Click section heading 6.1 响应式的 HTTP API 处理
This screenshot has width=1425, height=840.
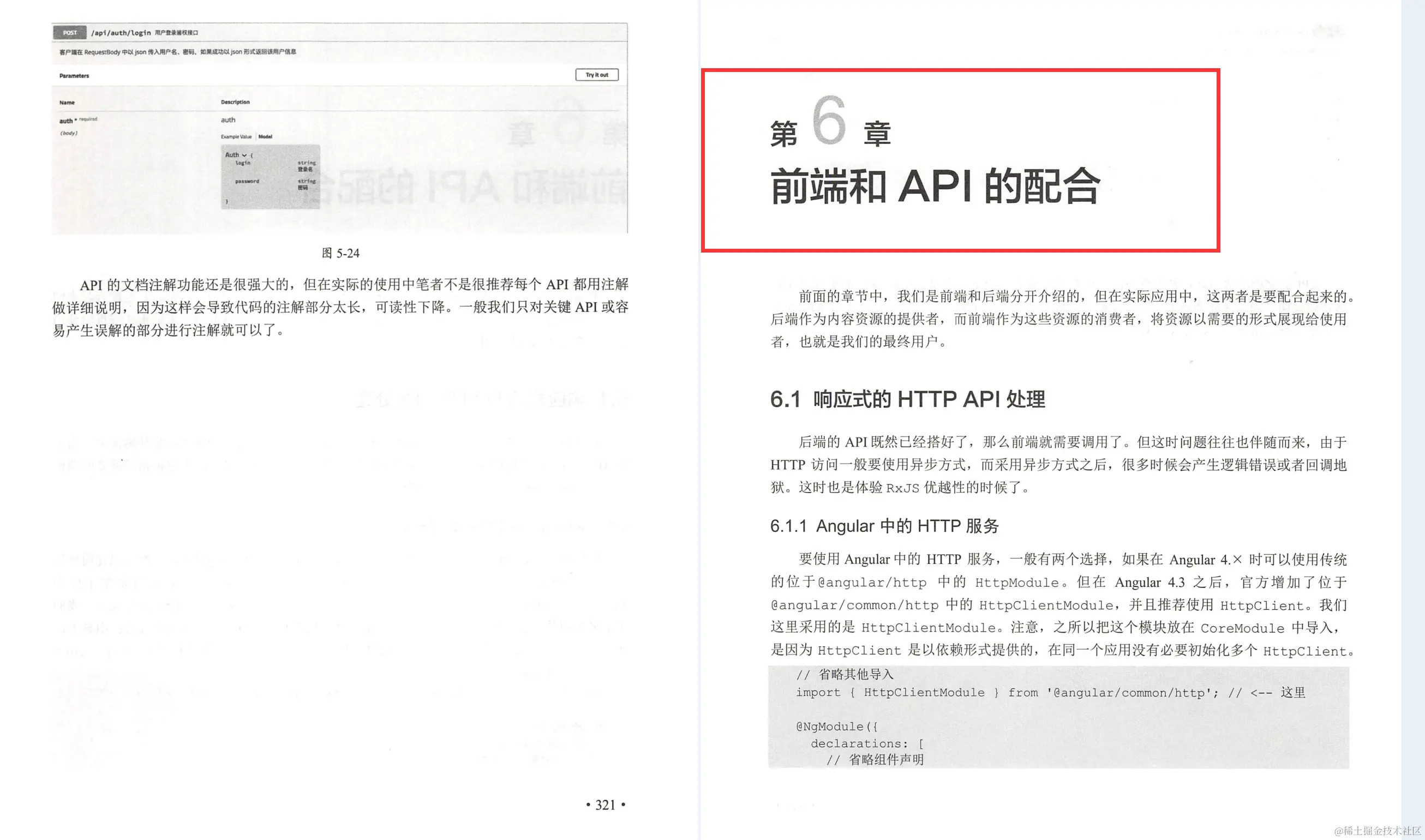click(907, 399)
